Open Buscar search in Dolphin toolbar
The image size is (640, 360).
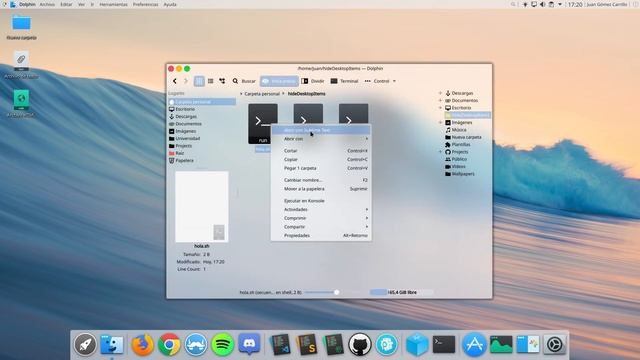tap(244, 81)
